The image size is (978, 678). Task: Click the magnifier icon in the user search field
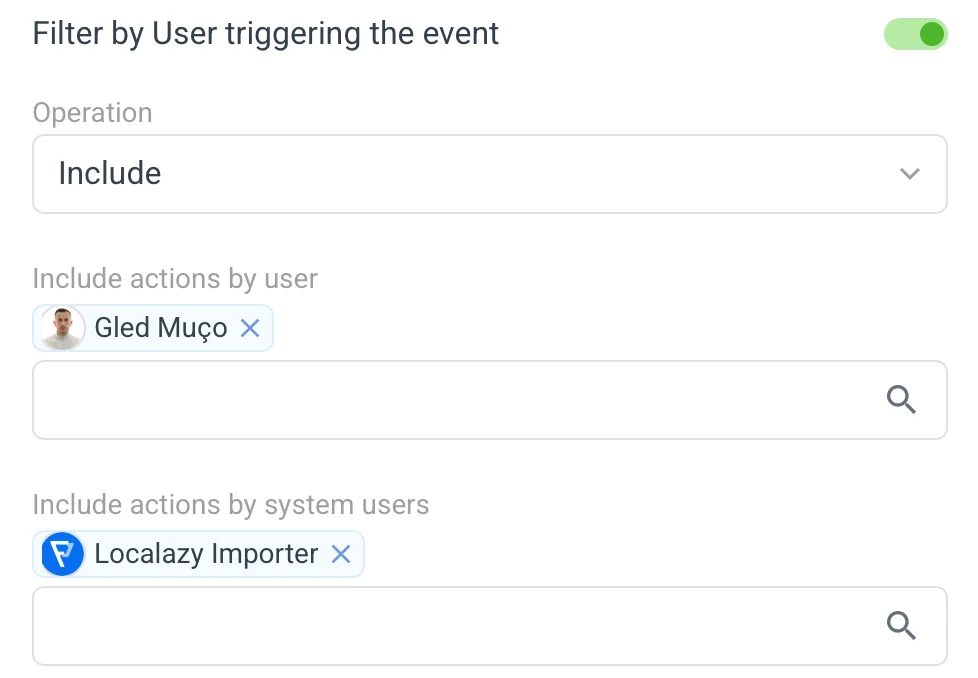coord(902,400)
